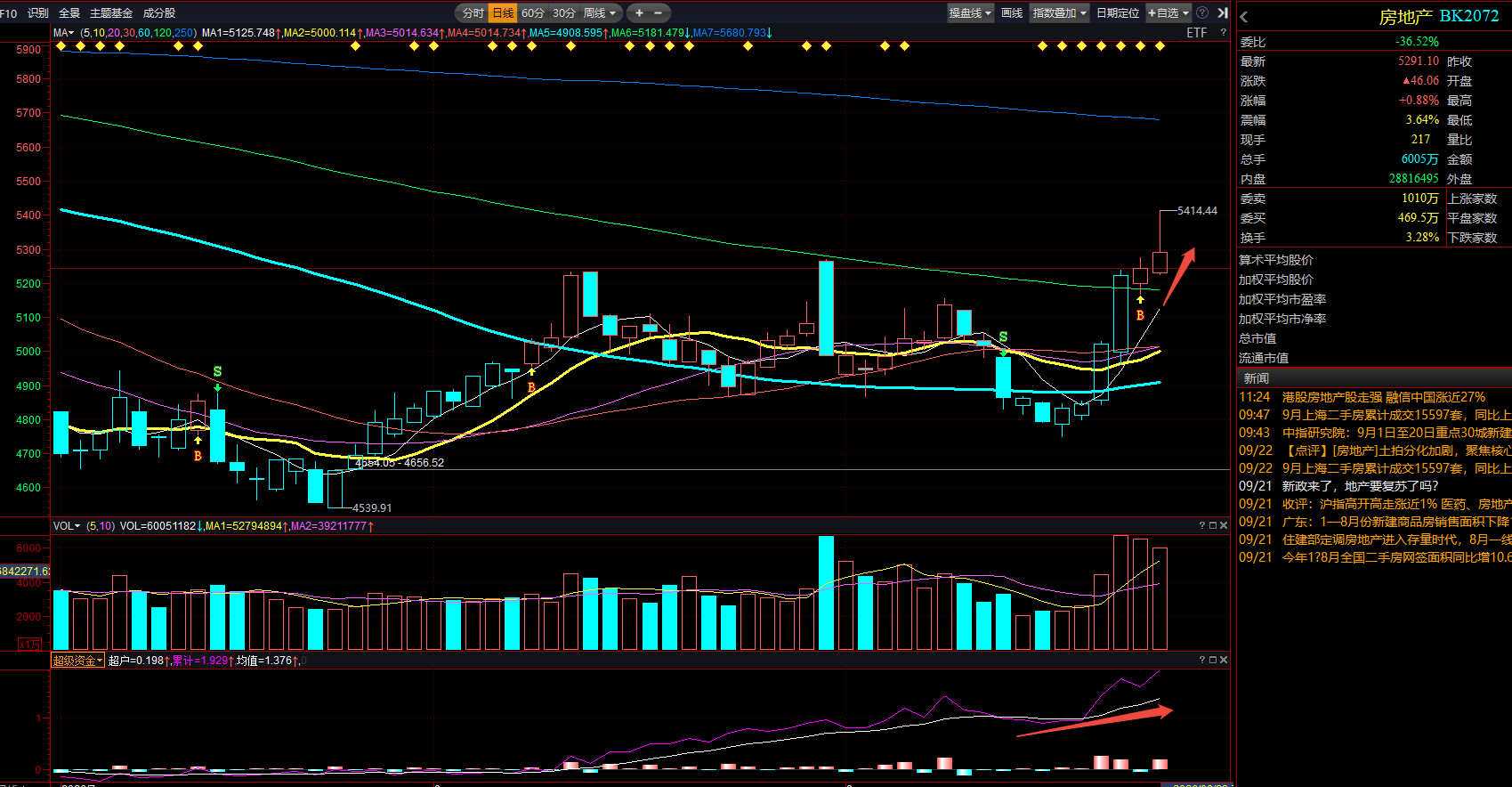Open the F10 company info page
Screen dimensions: 1512x787
(x=9, y=13)
